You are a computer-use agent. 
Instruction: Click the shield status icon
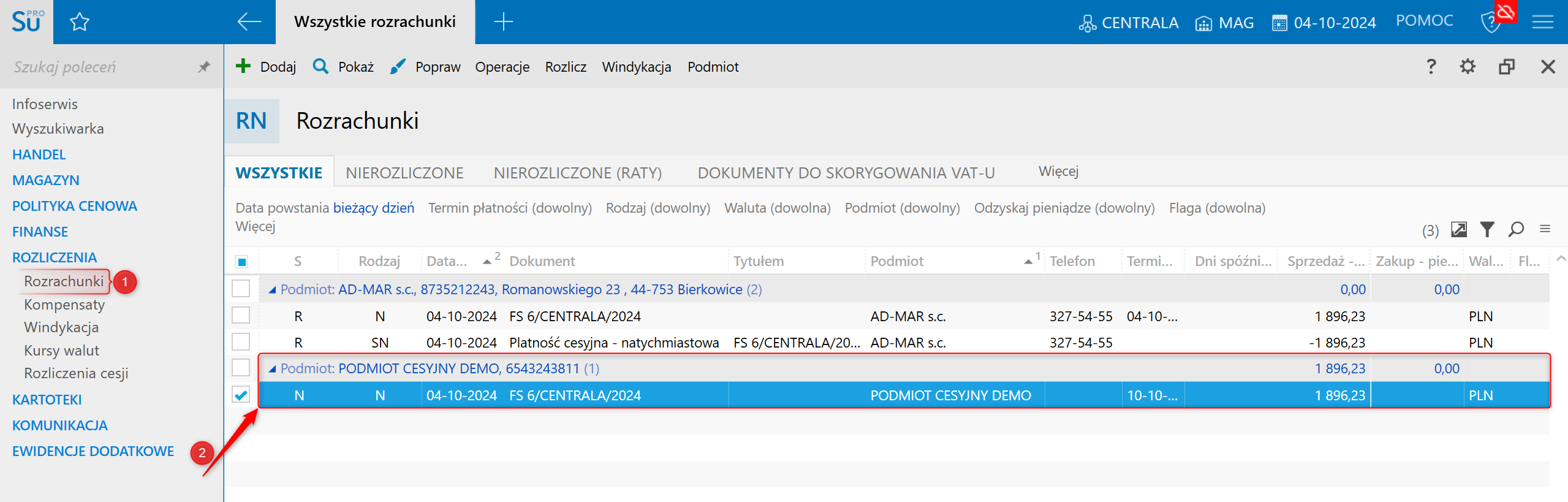tap(1490, 23)
